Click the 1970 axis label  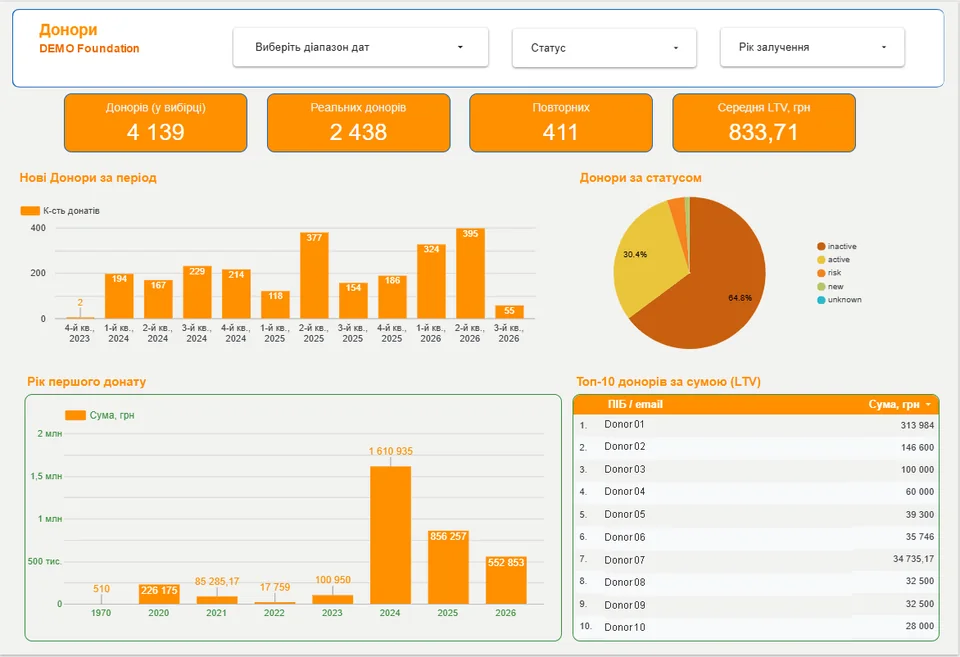[101, 613]
